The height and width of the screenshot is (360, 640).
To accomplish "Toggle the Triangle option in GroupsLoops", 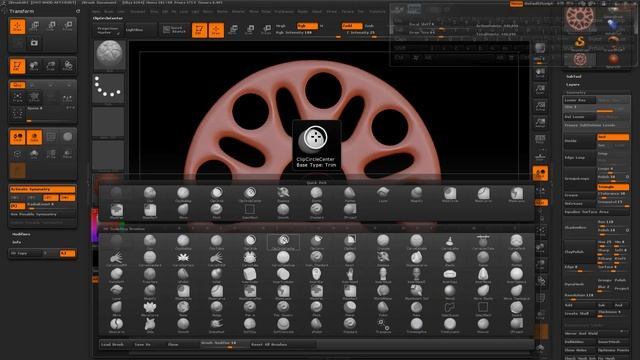I will (613, 187).
